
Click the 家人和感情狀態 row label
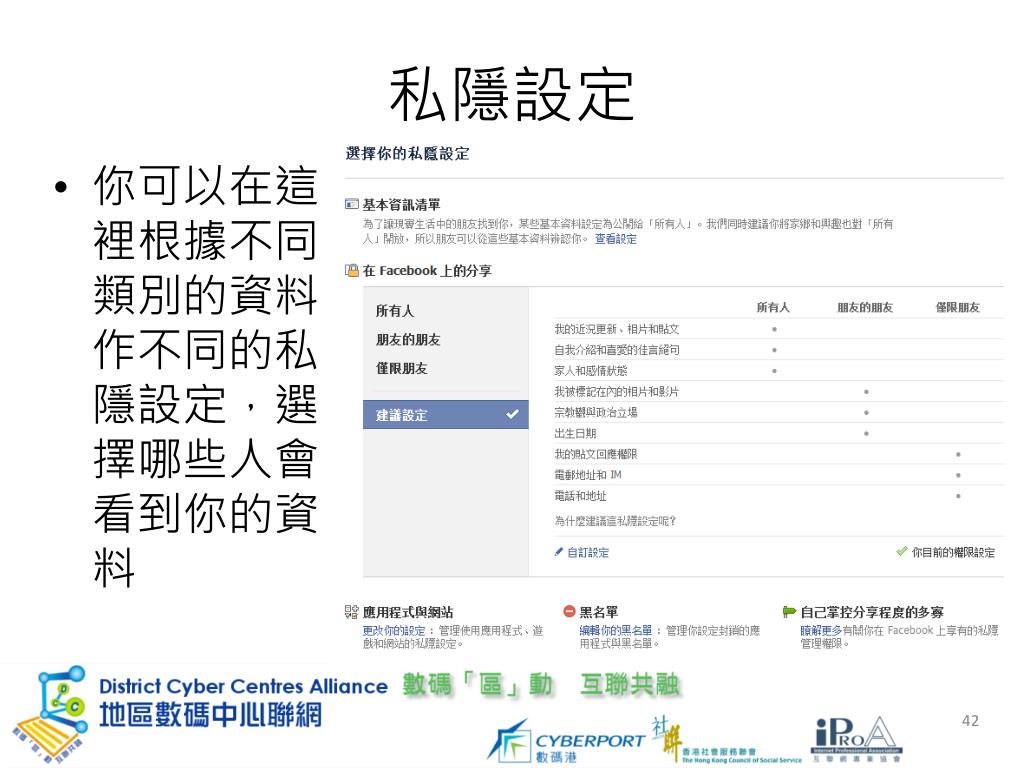590,371
